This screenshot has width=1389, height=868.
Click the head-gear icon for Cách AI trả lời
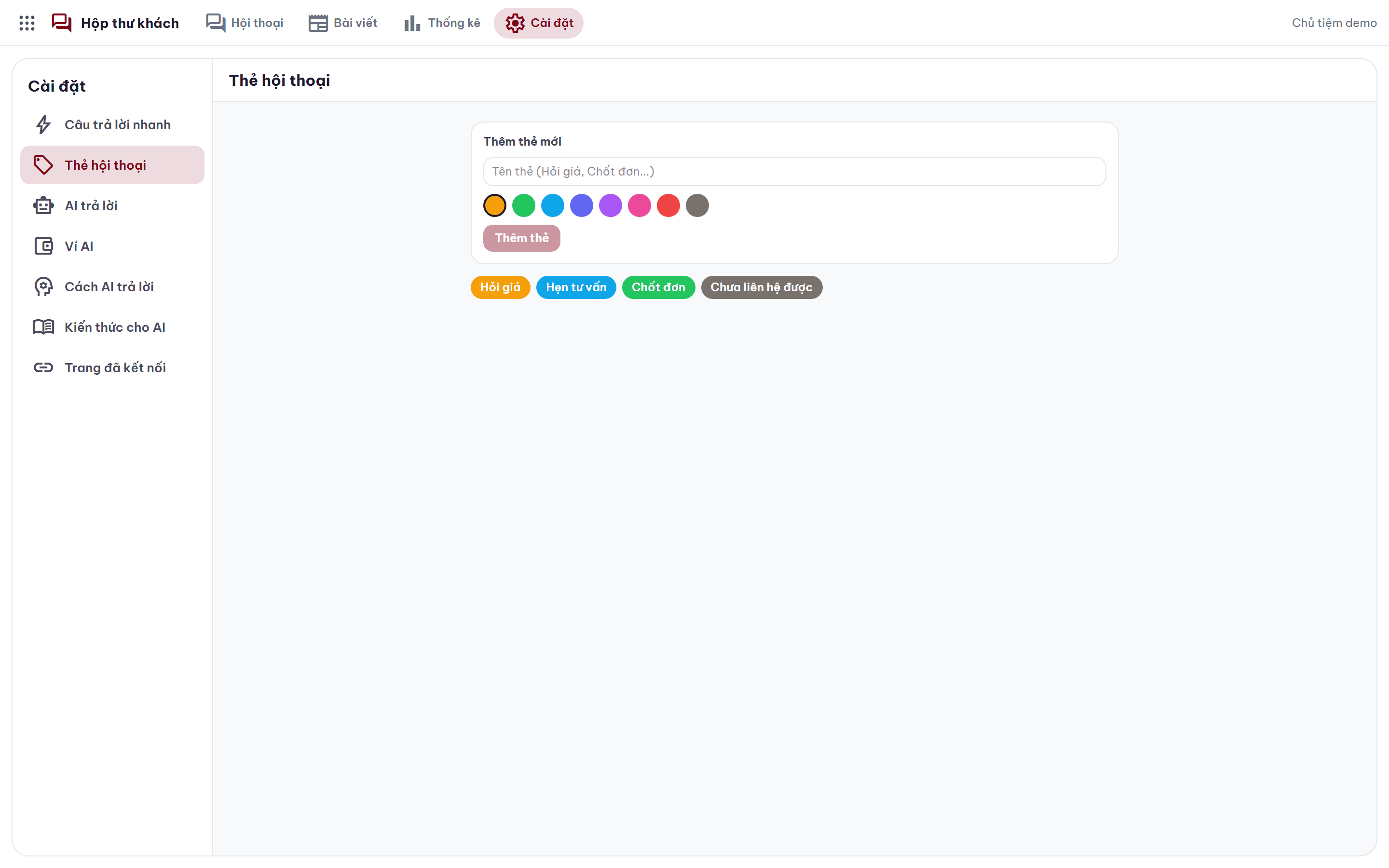[x=43, y=286]
